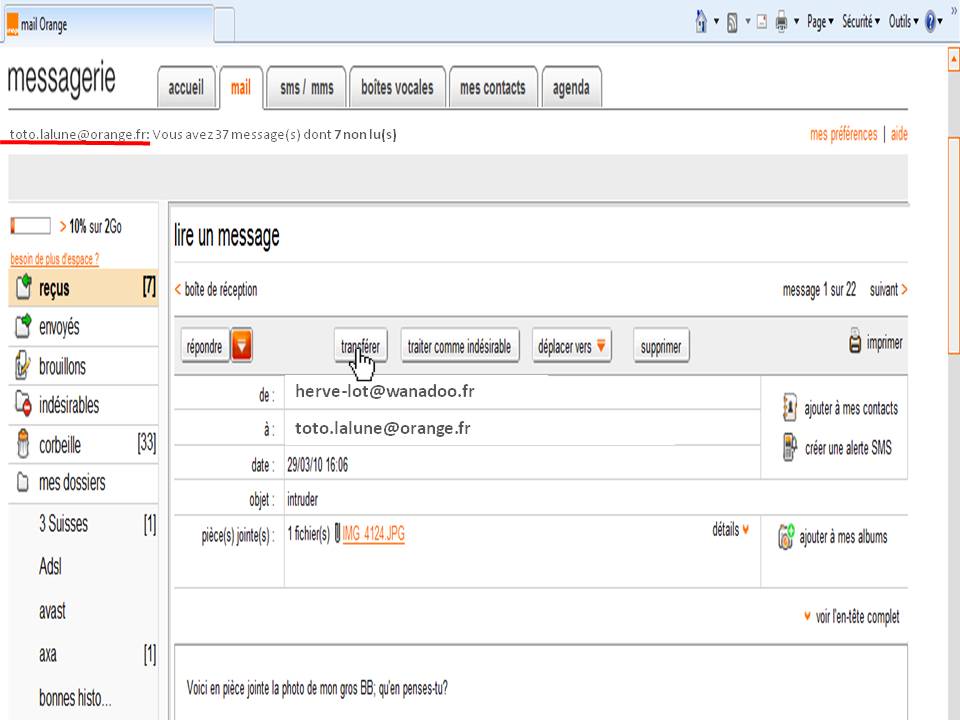This screenshot has width=960, height=720.
Task: Click the page vertical scrollbar
Action: click(x=953, y=245)
